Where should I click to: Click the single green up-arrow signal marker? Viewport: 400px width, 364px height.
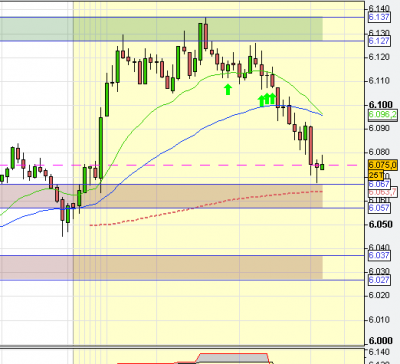click(x=228, y=89)
